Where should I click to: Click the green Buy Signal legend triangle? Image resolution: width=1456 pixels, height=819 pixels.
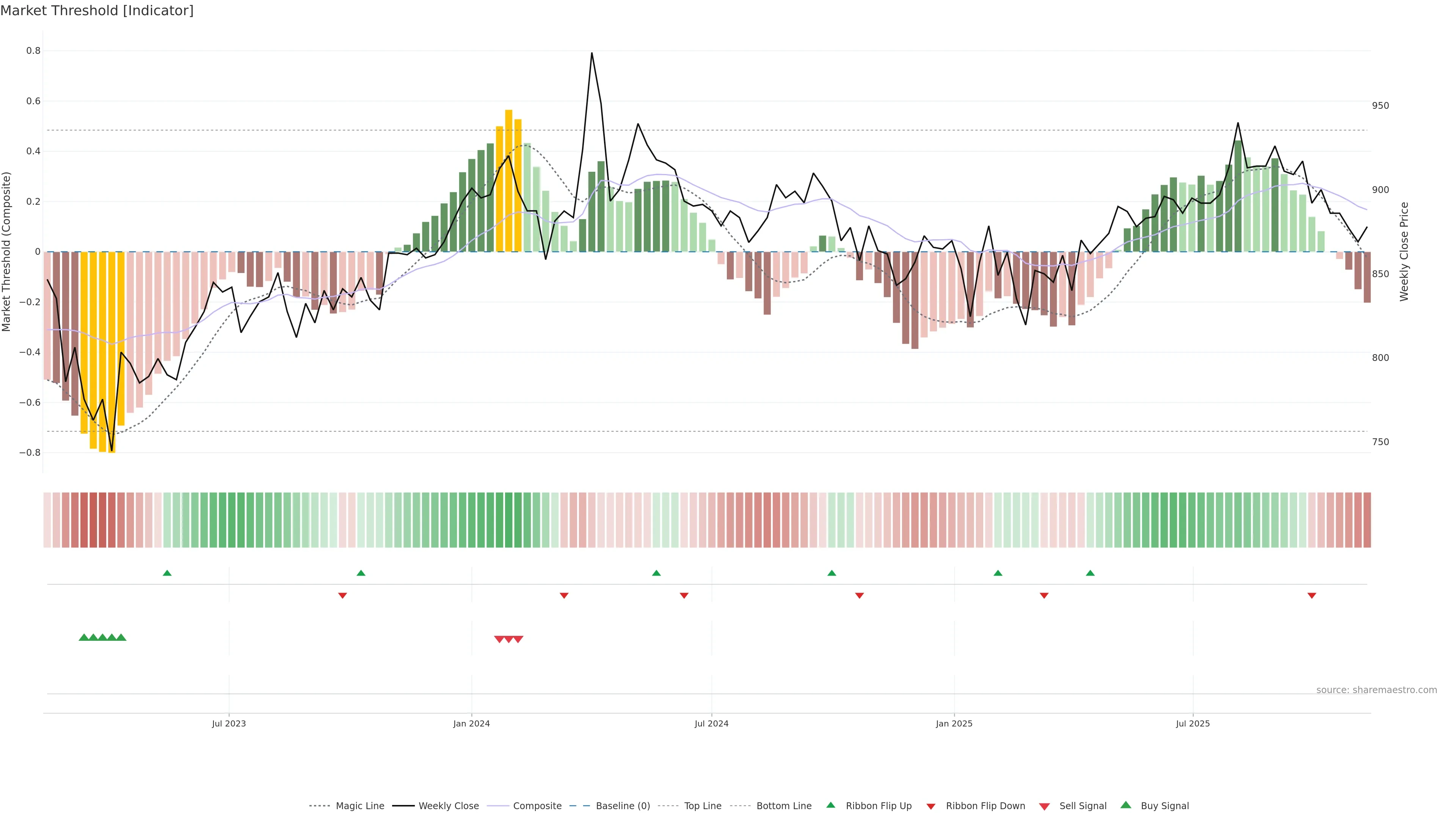click(x=1126, y=805)
